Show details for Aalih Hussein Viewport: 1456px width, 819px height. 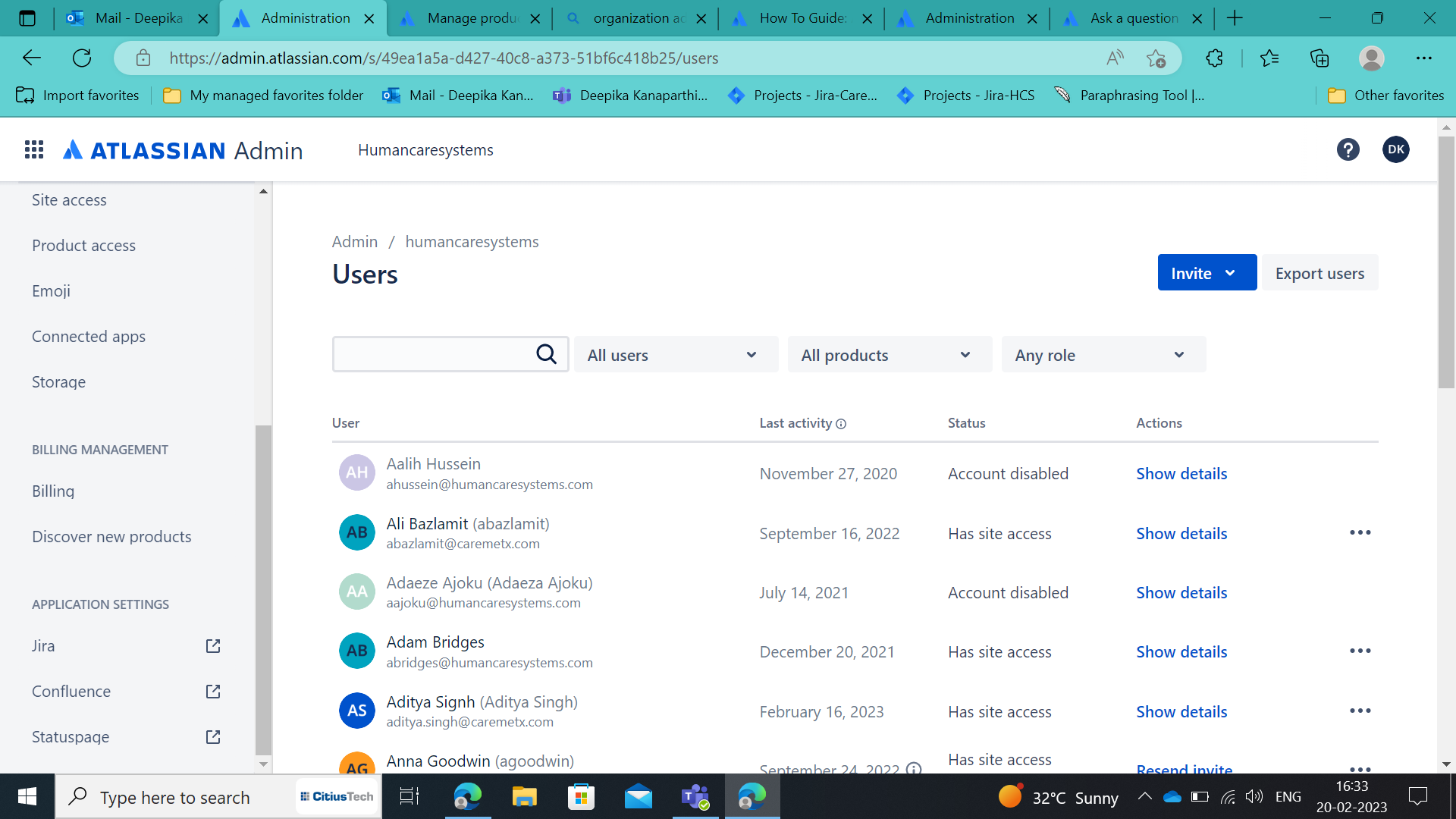[1181, 474]
